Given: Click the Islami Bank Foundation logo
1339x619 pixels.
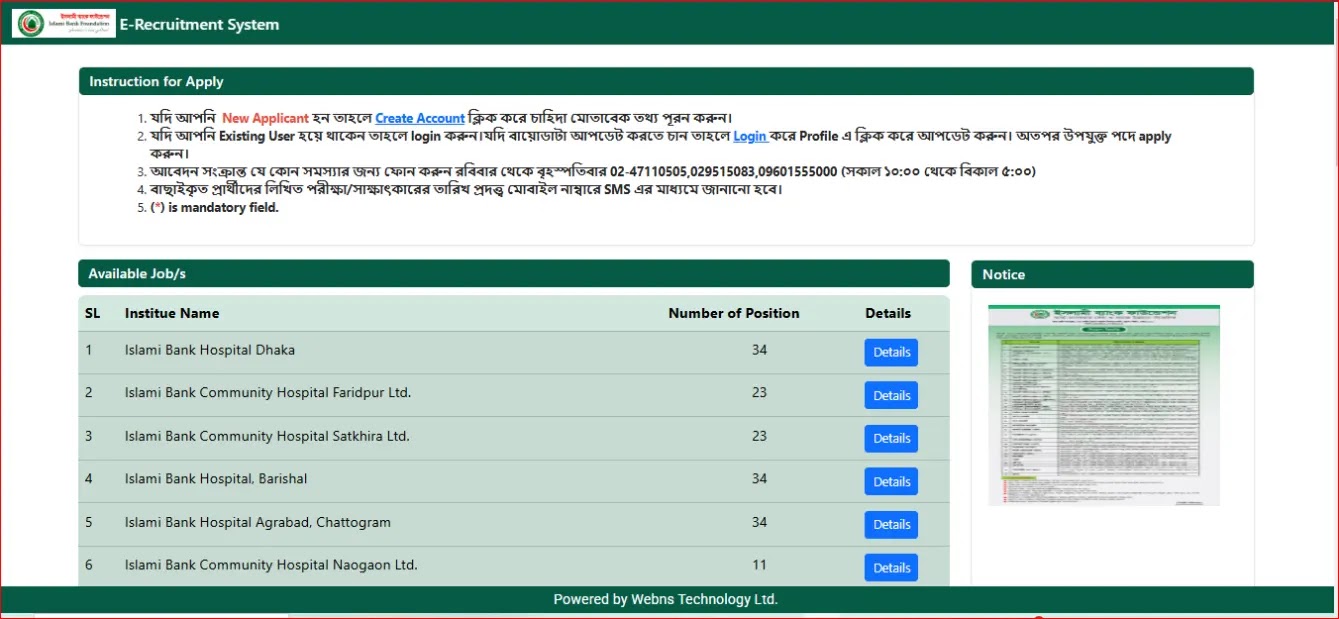Looking at the screenshot, I should (x=64, y=23).
